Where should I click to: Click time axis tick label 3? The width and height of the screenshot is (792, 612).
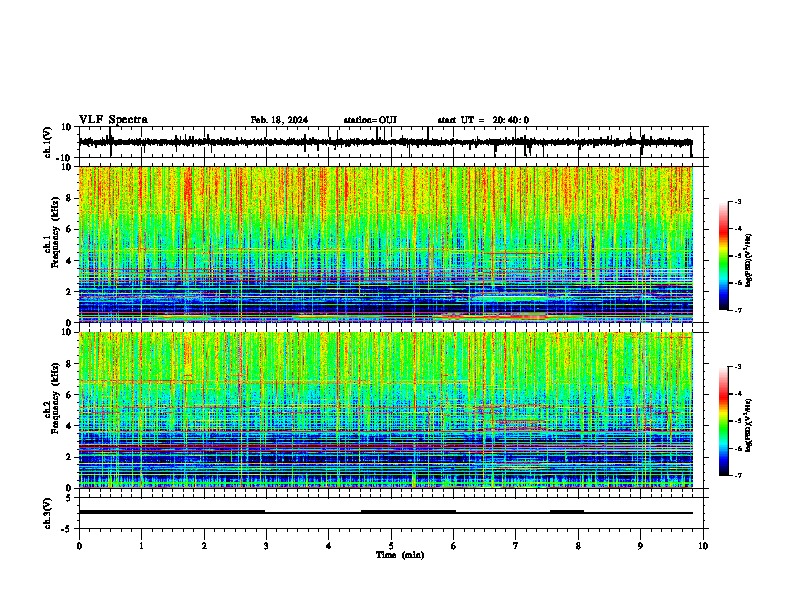266,546
